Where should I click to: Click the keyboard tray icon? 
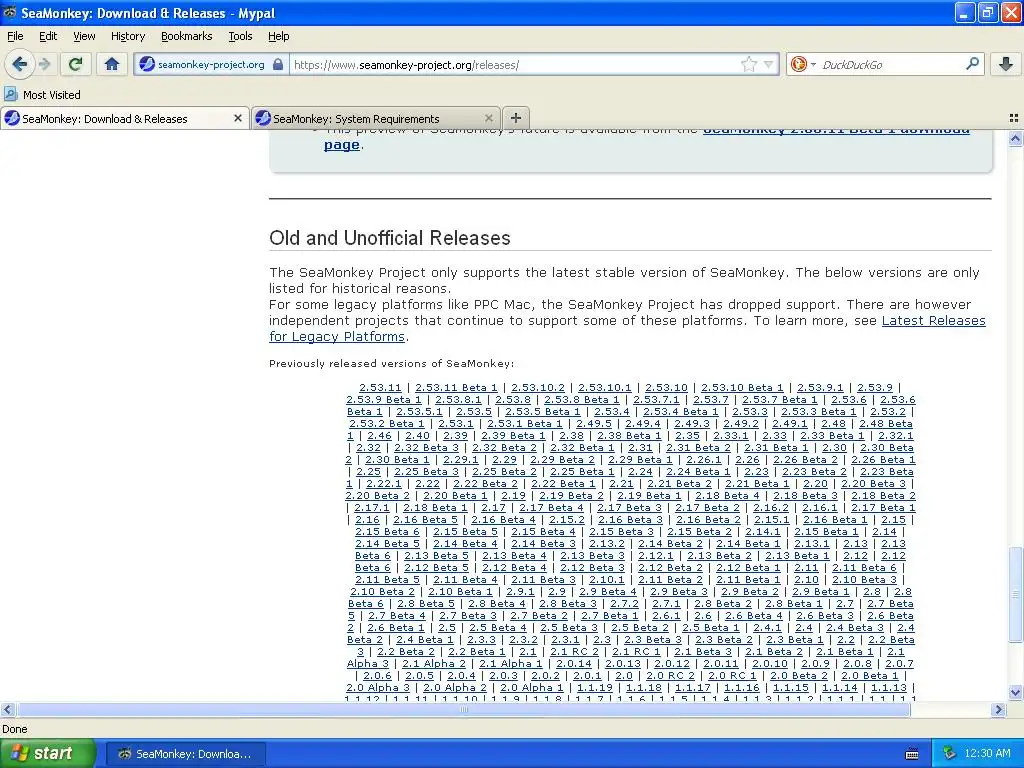pyautogui.click(x=912, y=754)
